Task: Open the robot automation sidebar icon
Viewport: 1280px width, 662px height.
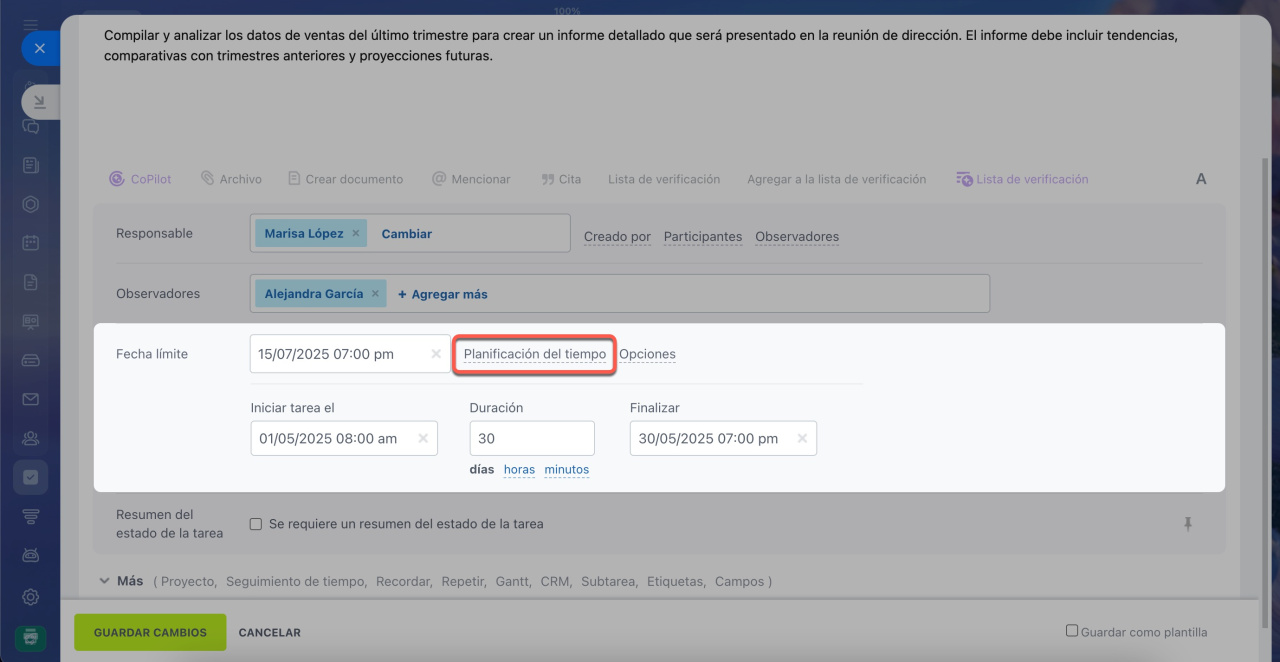Action: click(31, 555)
